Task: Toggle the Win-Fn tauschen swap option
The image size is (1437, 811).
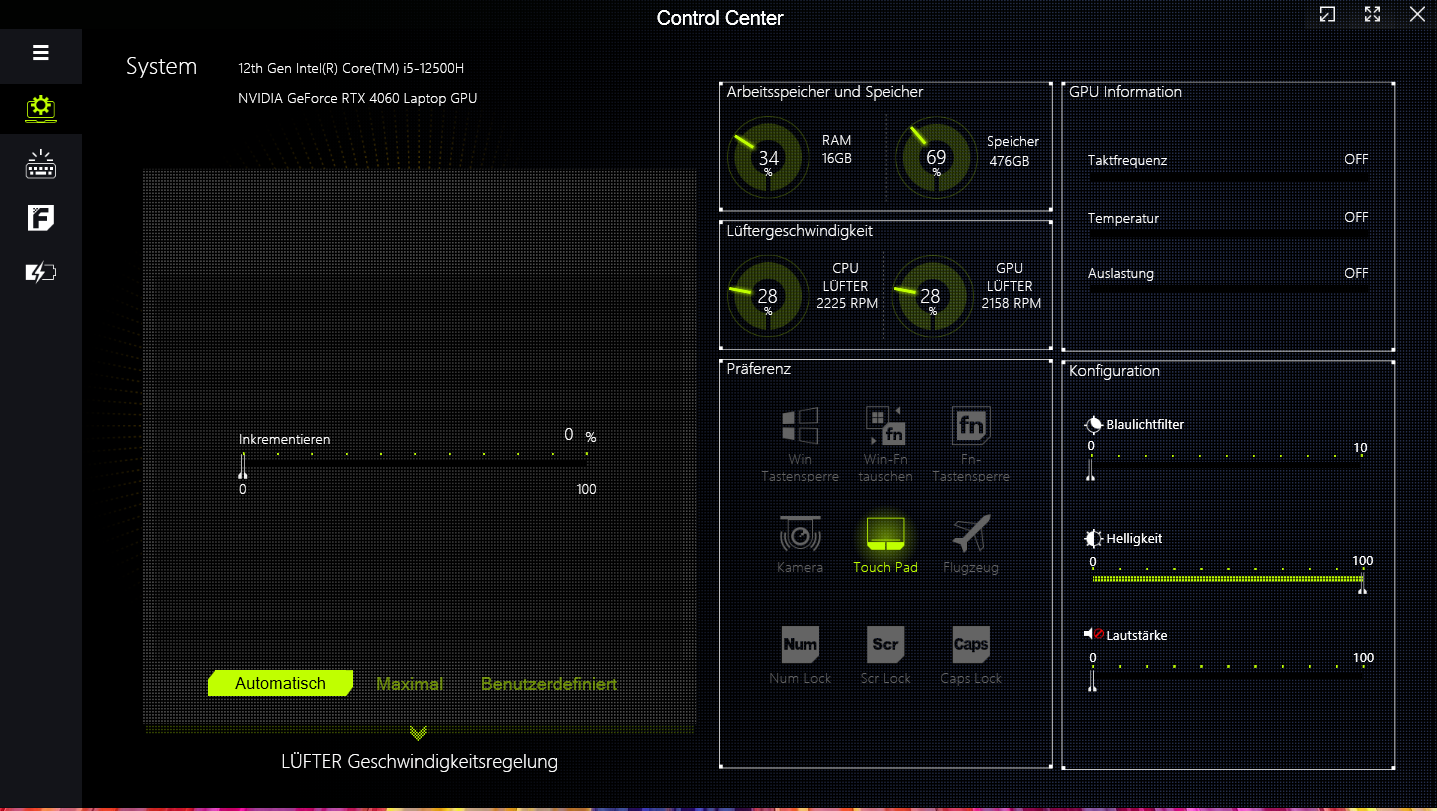Action: click(x=885, y=427)
